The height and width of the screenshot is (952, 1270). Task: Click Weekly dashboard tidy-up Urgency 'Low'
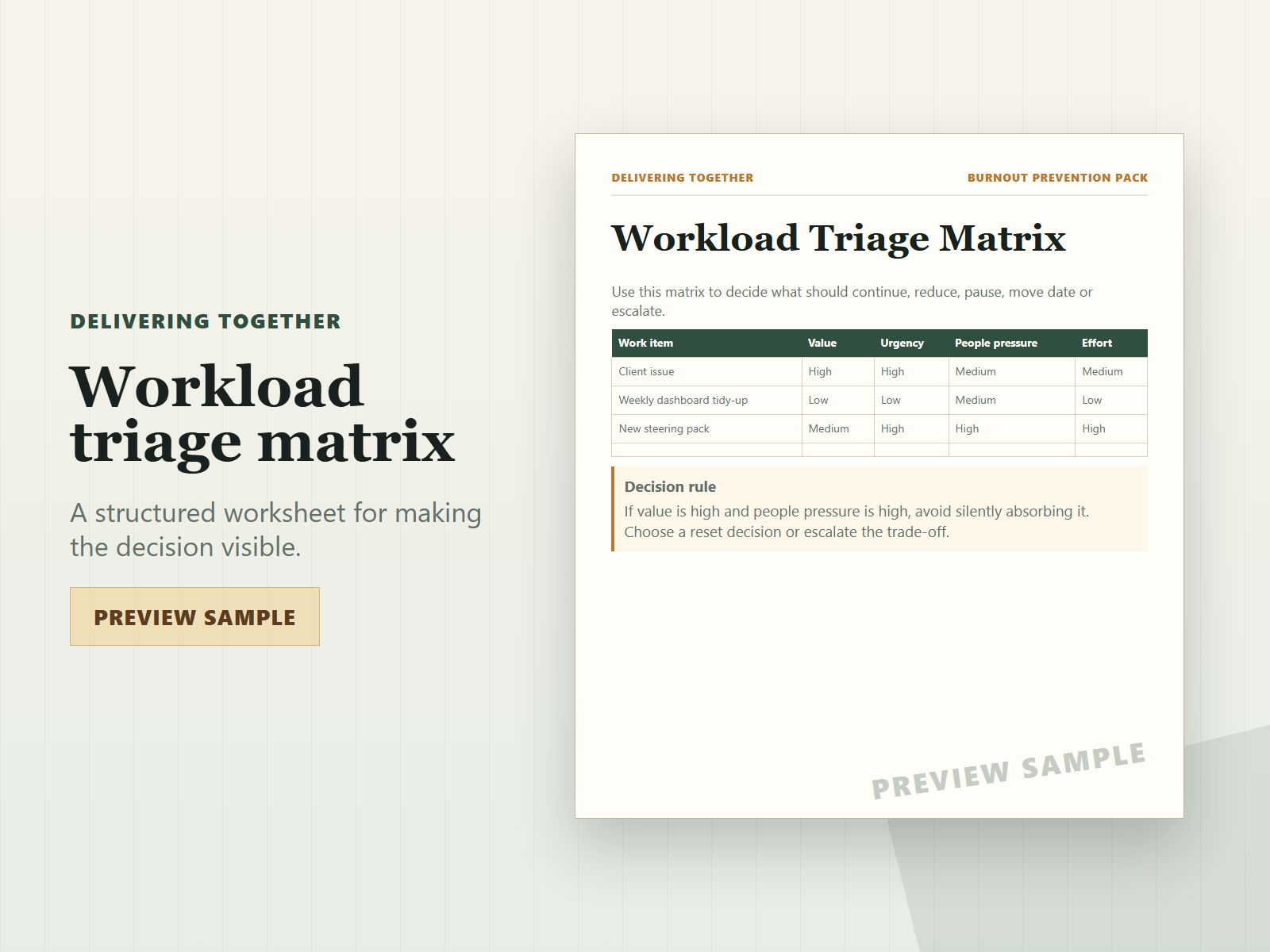(911, 400)
